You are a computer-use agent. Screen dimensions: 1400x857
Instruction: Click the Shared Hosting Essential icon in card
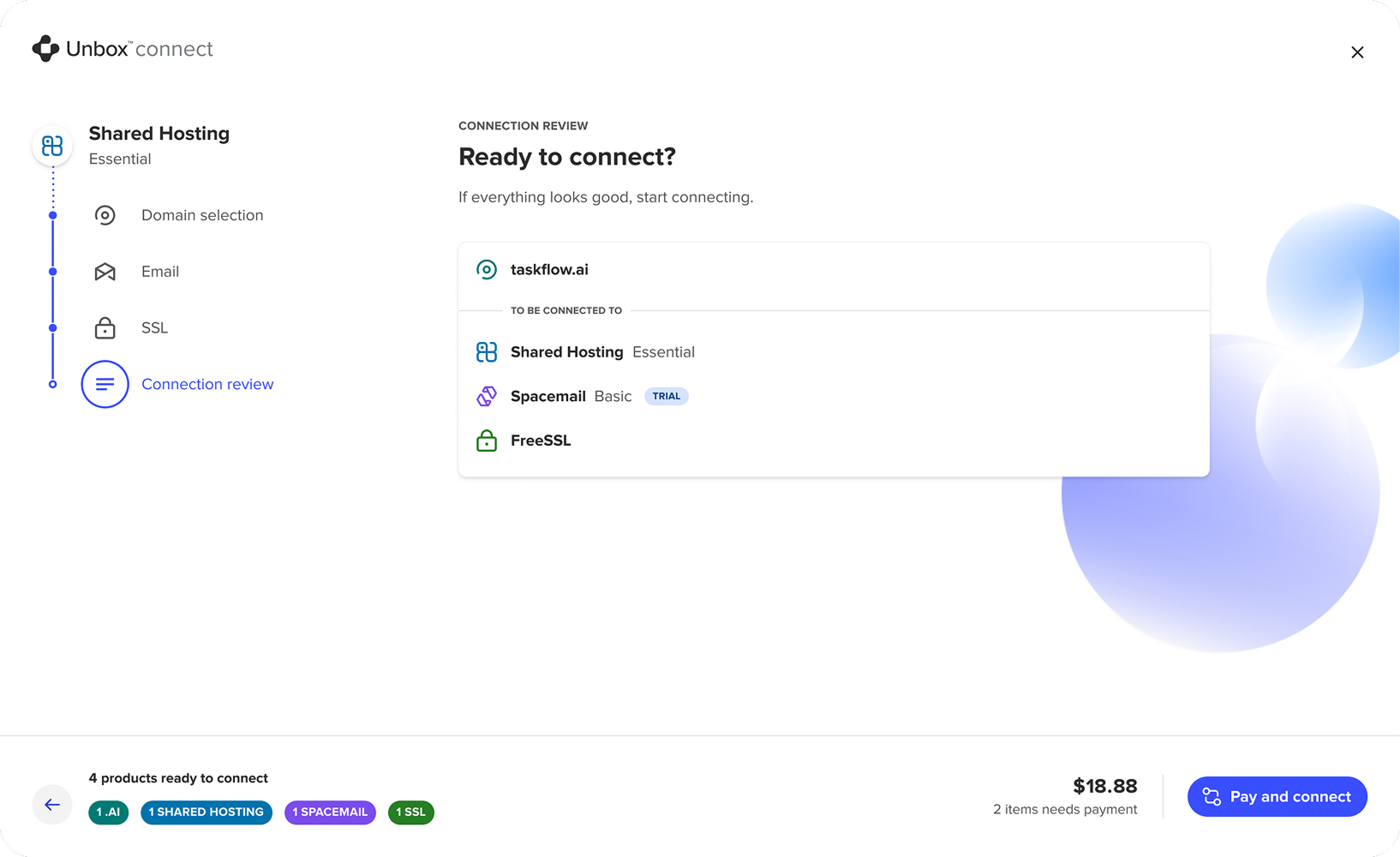coord(487,351)
